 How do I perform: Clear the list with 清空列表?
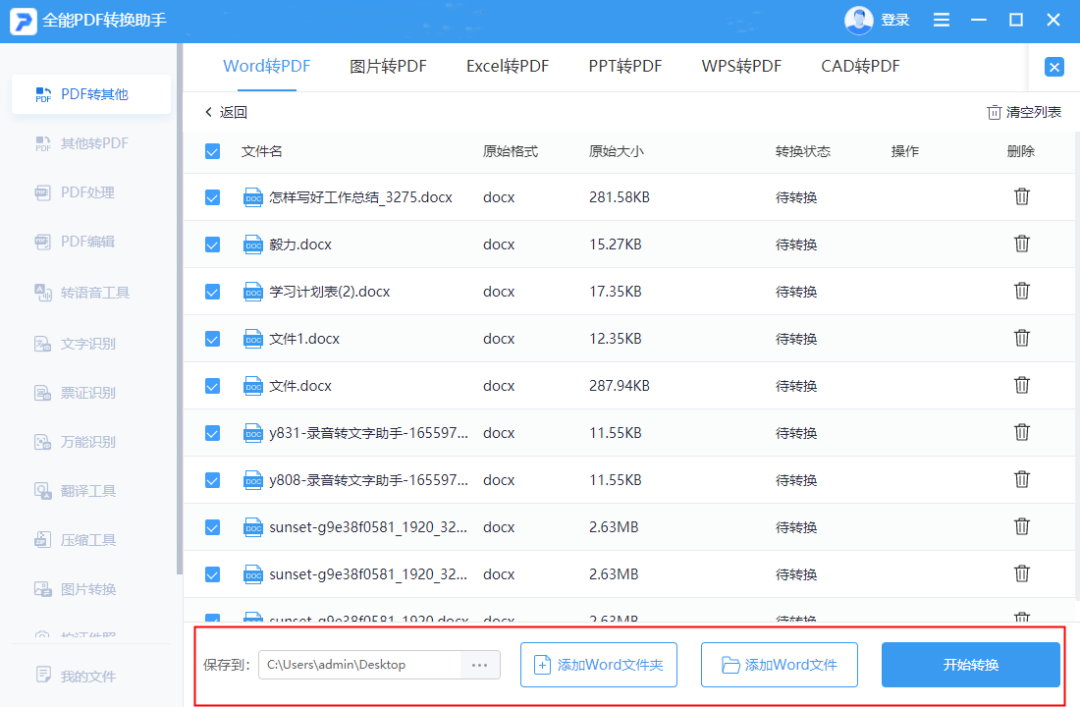pos(1024,112)
